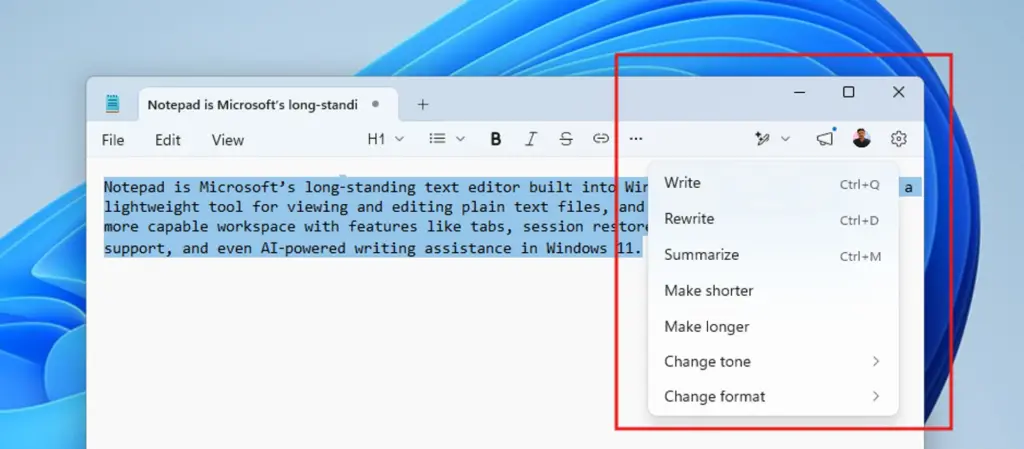This screenshot has height=449, width=1024.
Task: Choose Write from the AI menu
Action: point(773,183)
